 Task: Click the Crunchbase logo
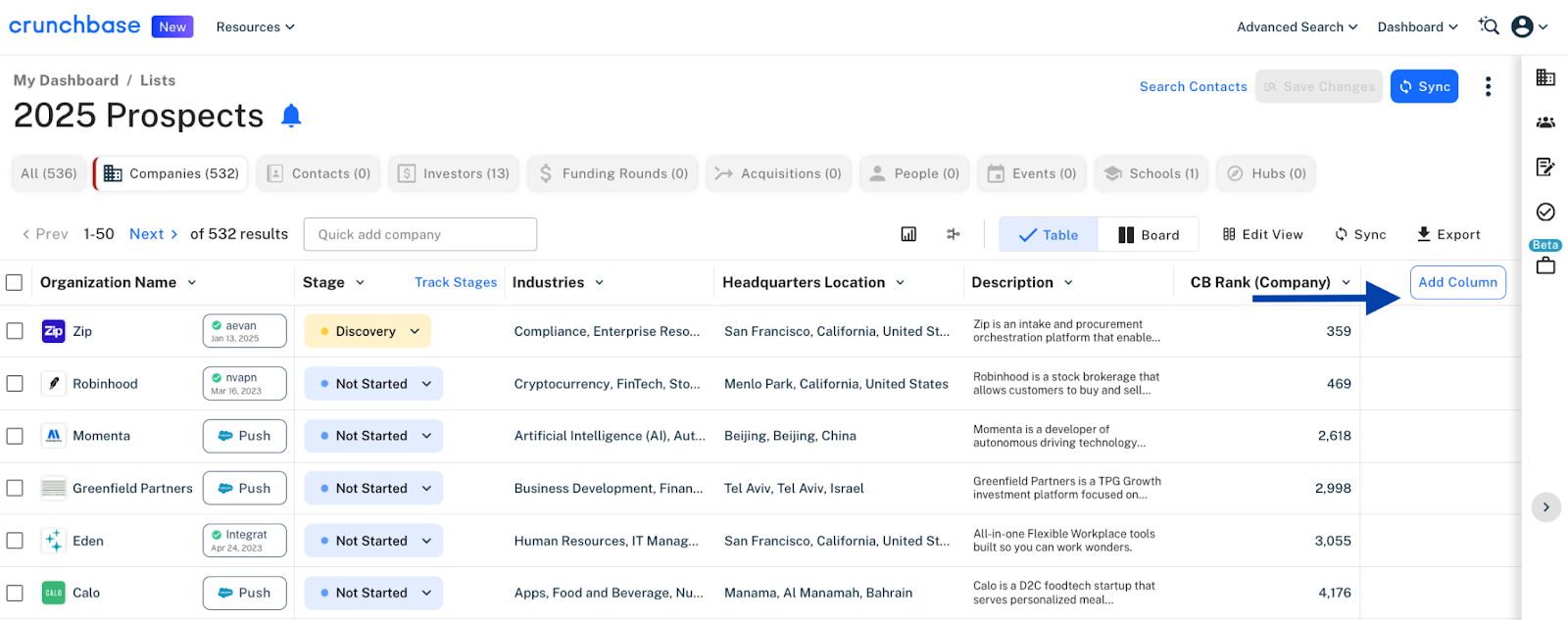click(74, 25)
